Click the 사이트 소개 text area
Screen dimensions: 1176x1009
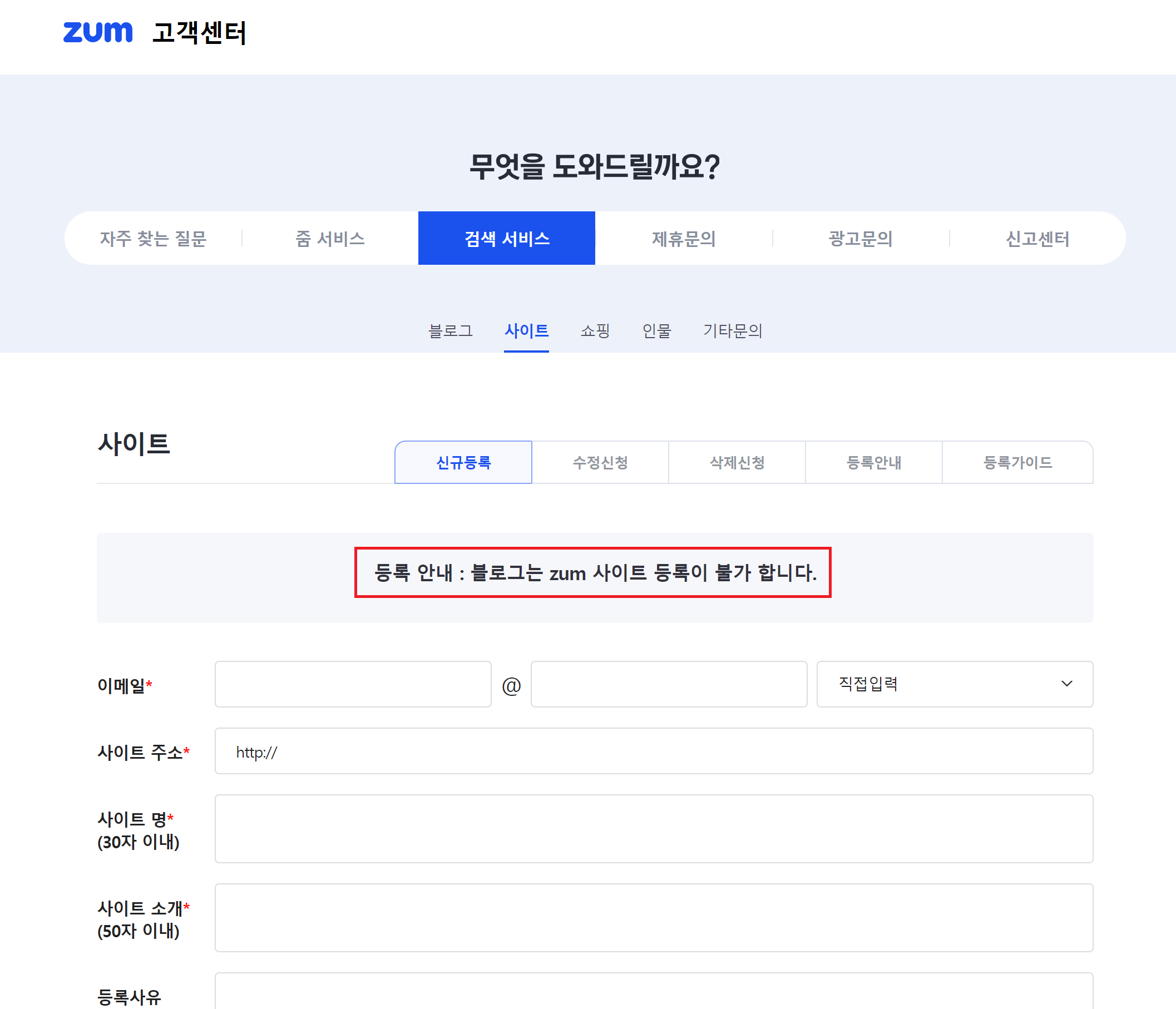tap(653, 917)
